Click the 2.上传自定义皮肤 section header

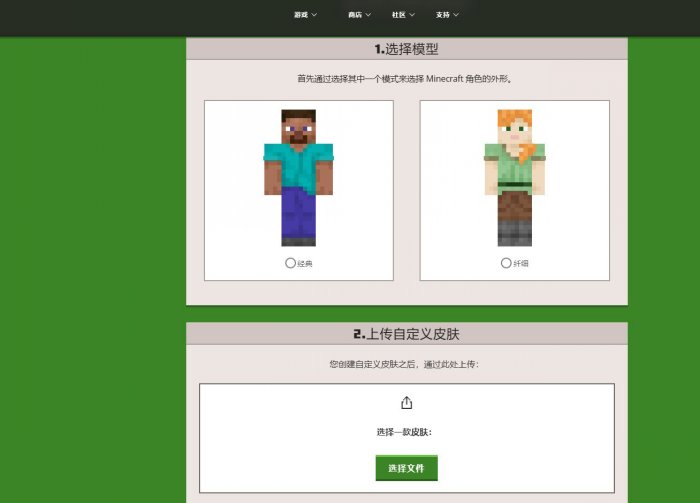point(406,334)
